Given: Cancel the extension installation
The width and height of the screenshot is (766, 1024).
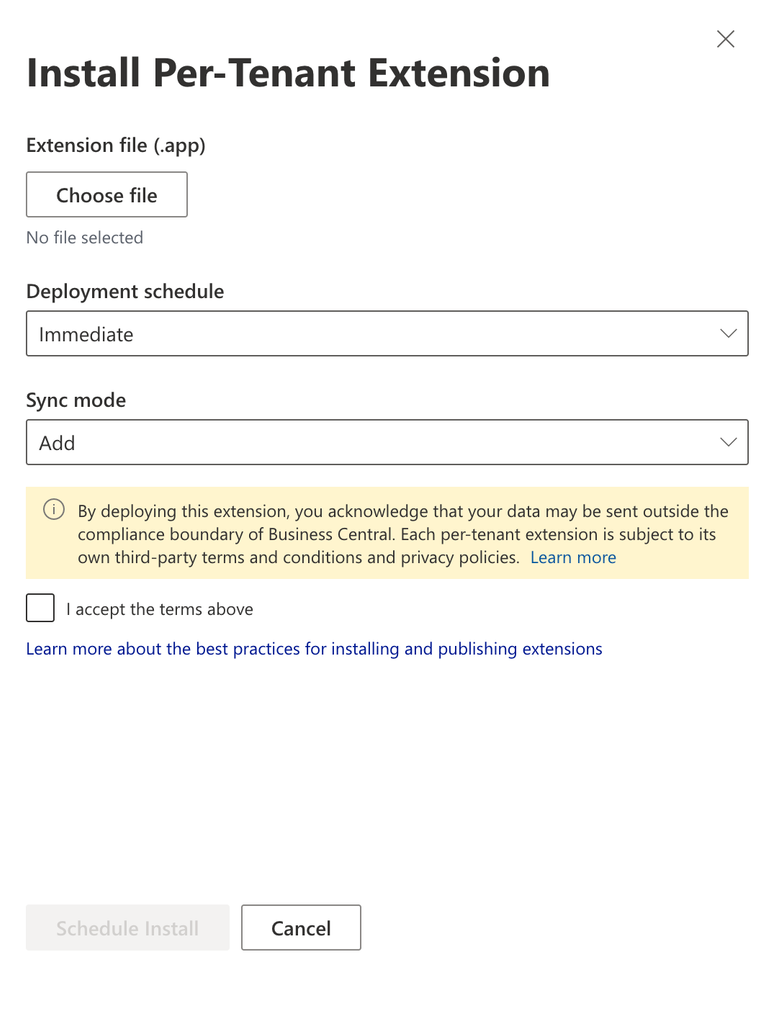Looking at the screenshot, I should click(x=301, y=928).
